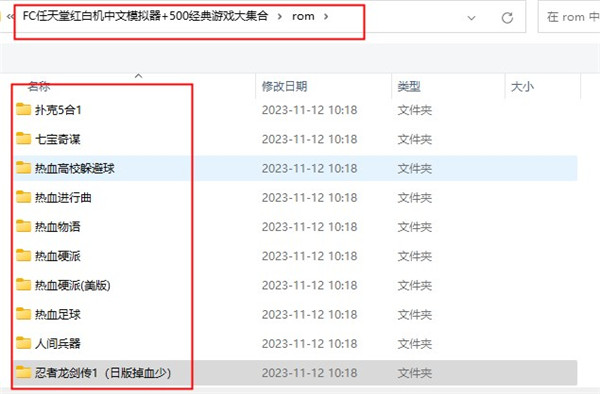This screenshot has width=600, height=394.
Task: Expand chevron between parent folder and rom
Action: pyautogui.click(x=280, y=16)
